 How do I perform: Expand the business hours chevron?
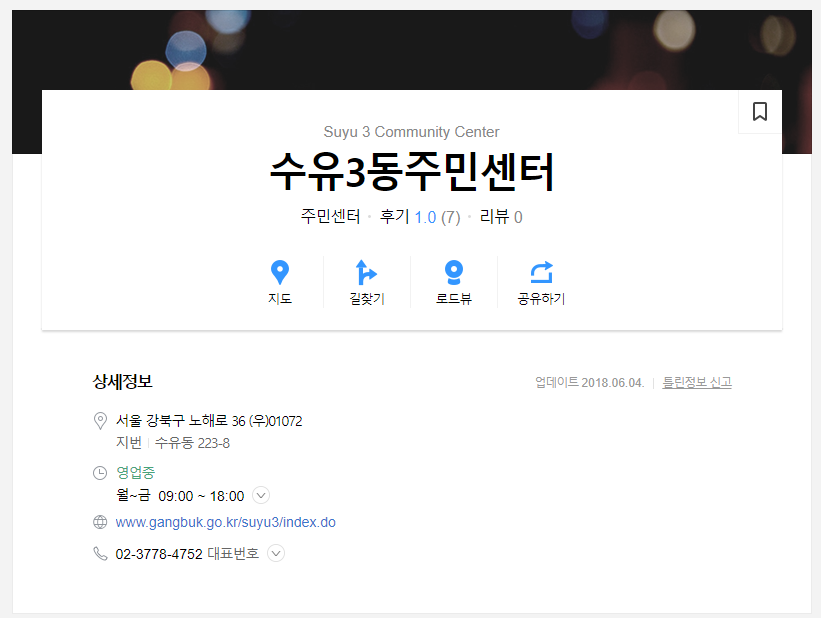tap(261, 495)
